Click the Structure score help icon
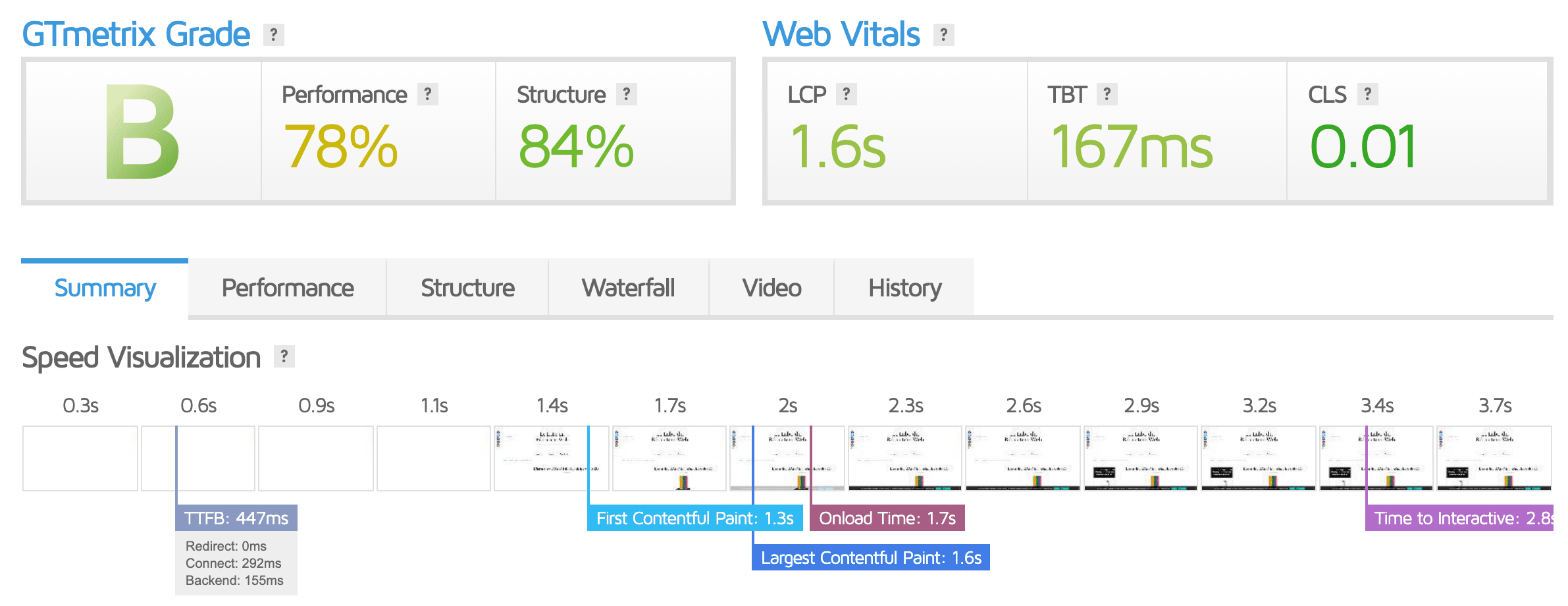 tap(627, 94)
